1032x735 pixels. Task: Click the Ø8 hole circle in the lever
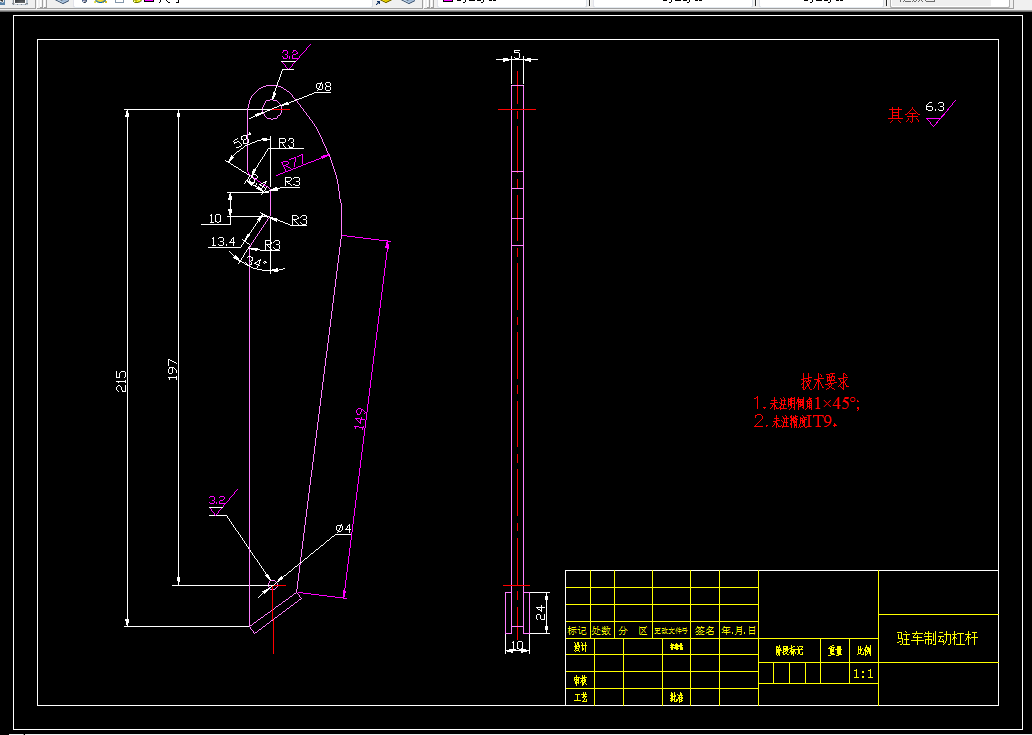[x=272, y=110]
